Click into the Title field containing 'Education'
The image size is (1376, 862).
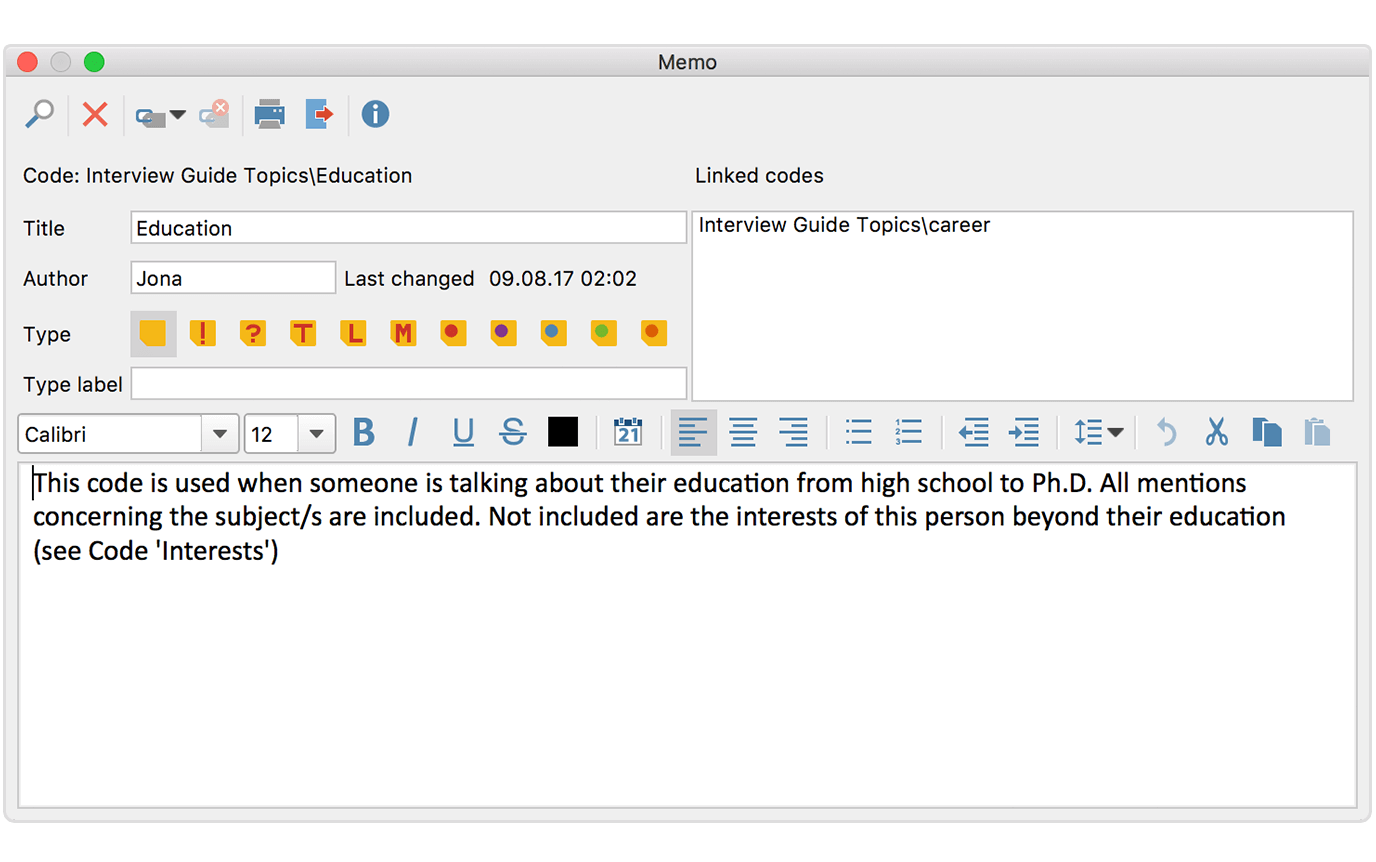pyautogui.click(x=408, y=228)
